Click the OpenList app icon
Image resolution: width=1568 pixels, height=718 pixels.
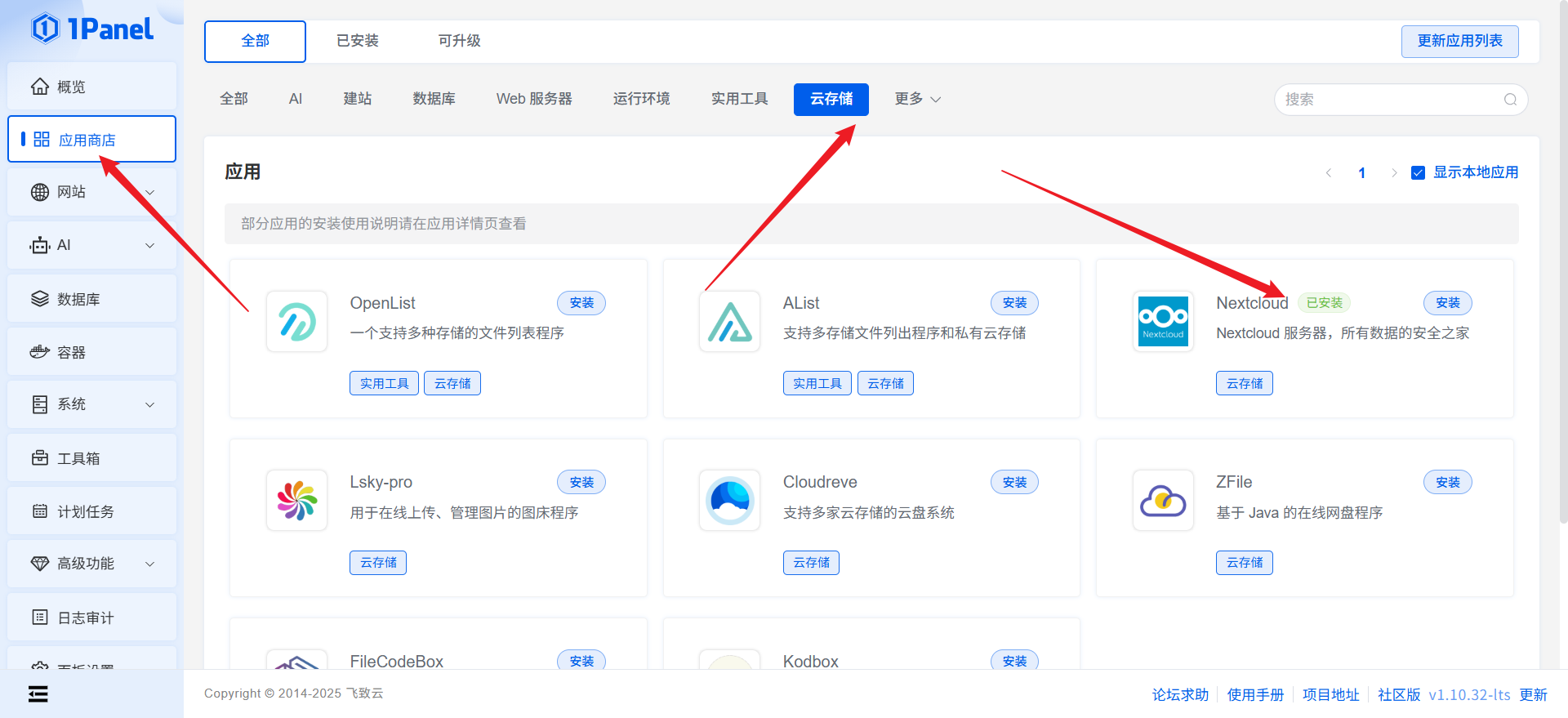coord(296,322)
